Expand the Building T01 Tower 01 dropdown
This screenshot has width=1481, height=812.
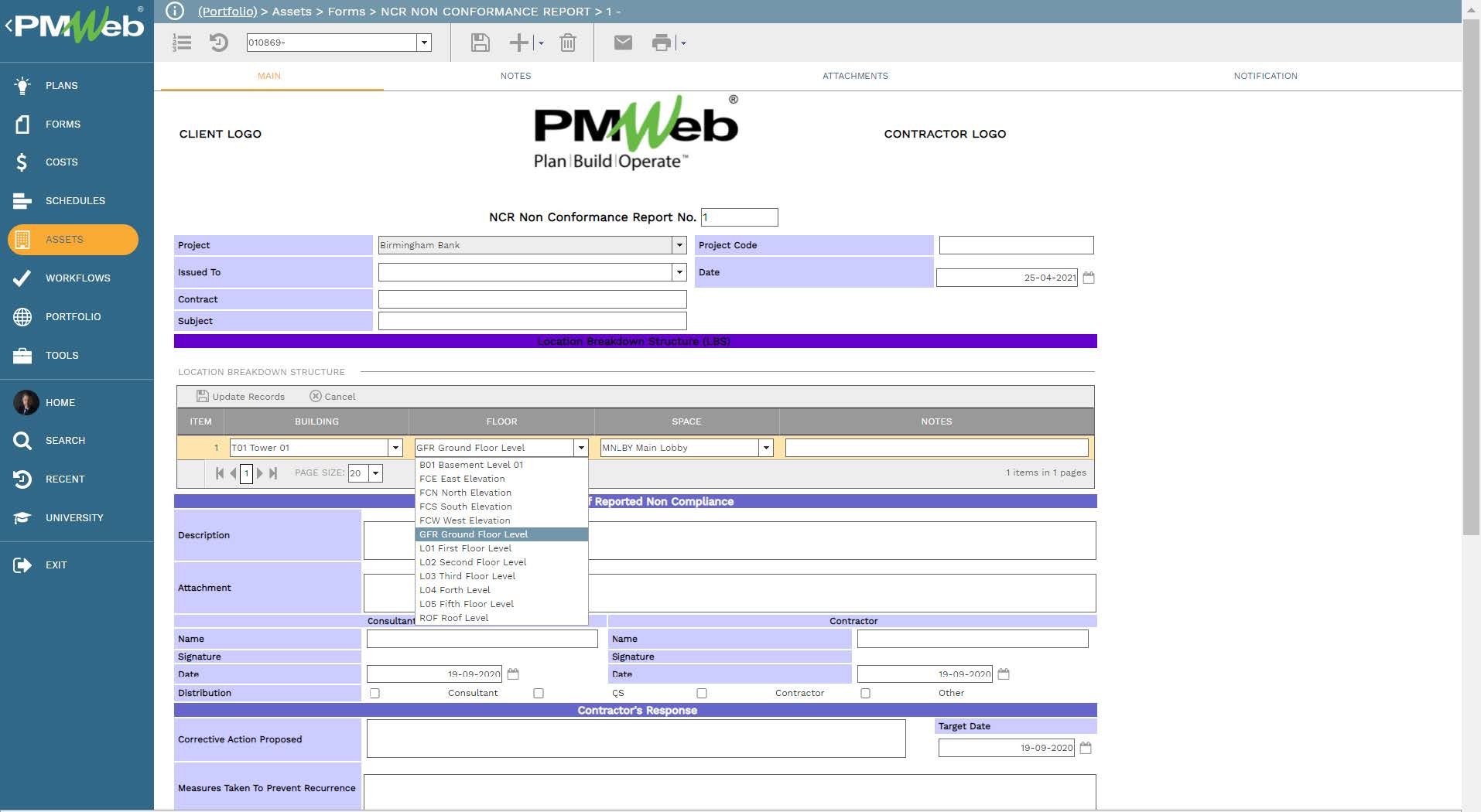coord(395,448)
